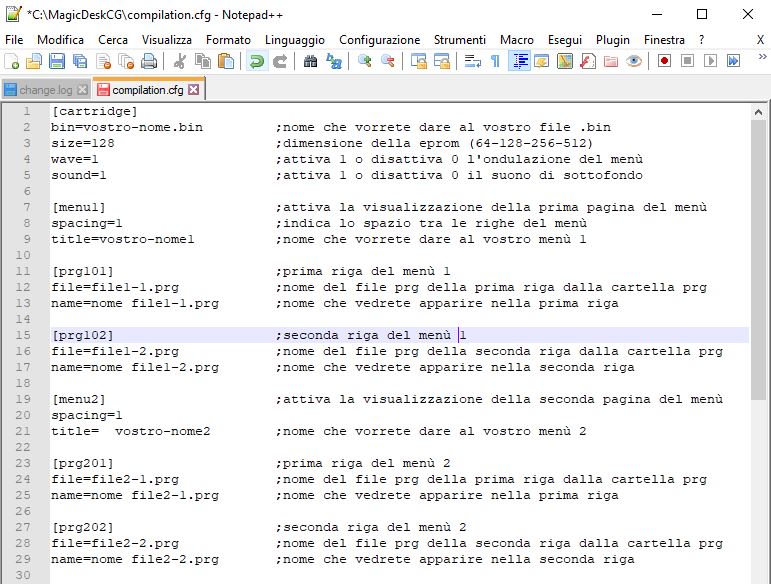Click on the "[prg102]" section header
The height and width of the screenshot is (584, 771).
pos(83,335)
